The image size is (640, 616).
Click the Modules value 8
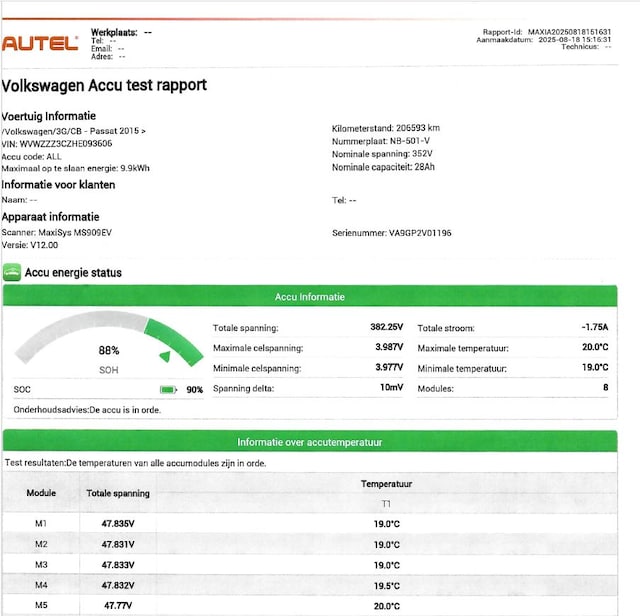coord(606,387)
